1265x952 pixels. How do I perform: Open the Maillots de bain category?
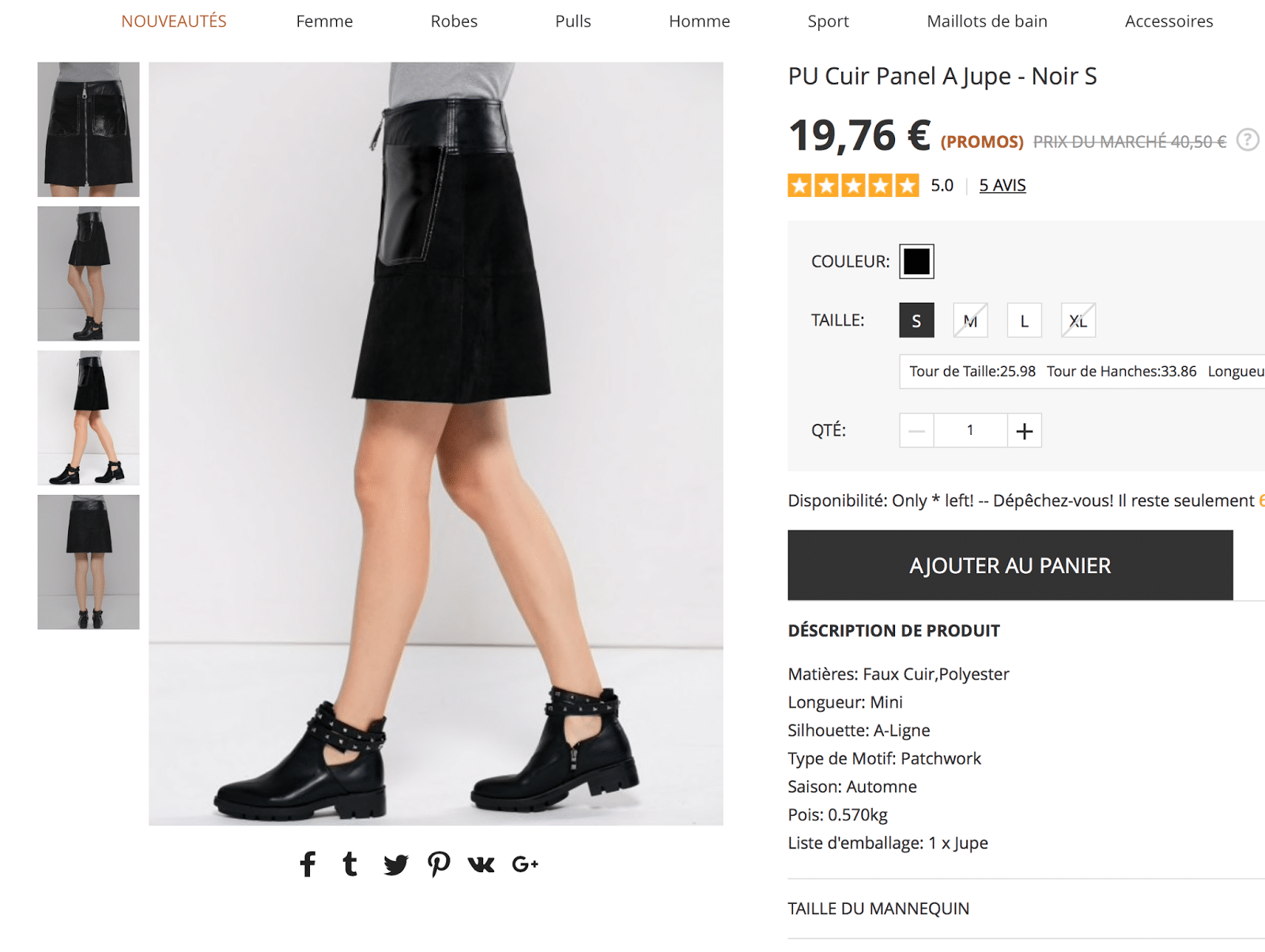tap(987, 21)
